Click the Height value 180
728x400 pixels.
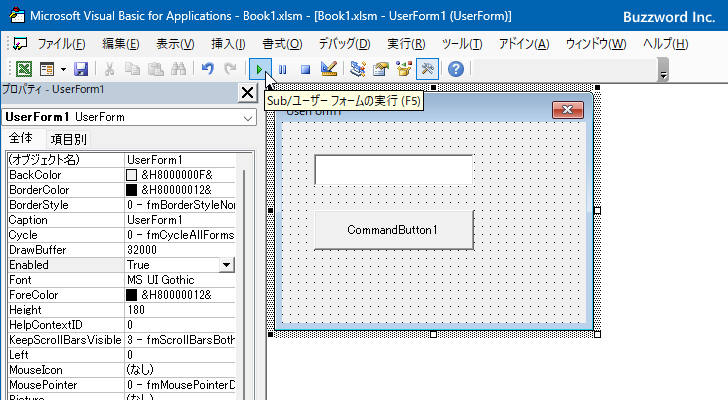coord(180,310)
